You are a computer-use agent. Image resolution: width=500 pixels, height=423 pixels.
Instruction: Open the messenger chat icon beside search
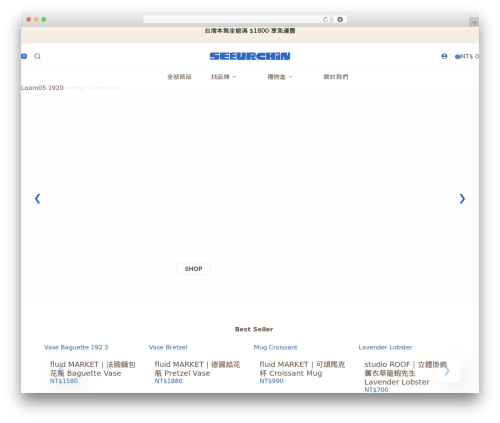tap(24, 56)
